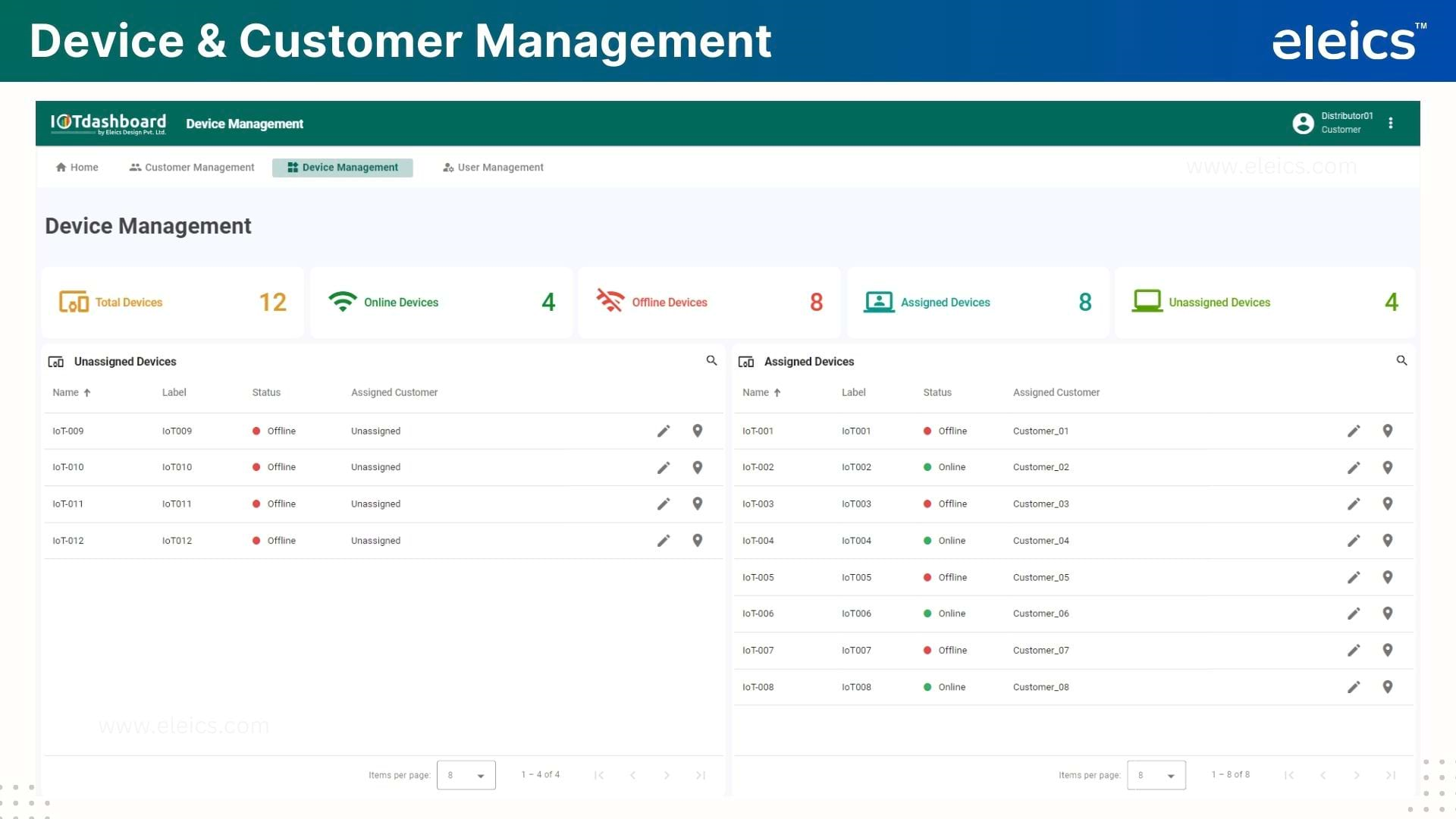Go to first page in Assigned Devices
This screenshot has width=1456, height=819.
click(1289, 775)
